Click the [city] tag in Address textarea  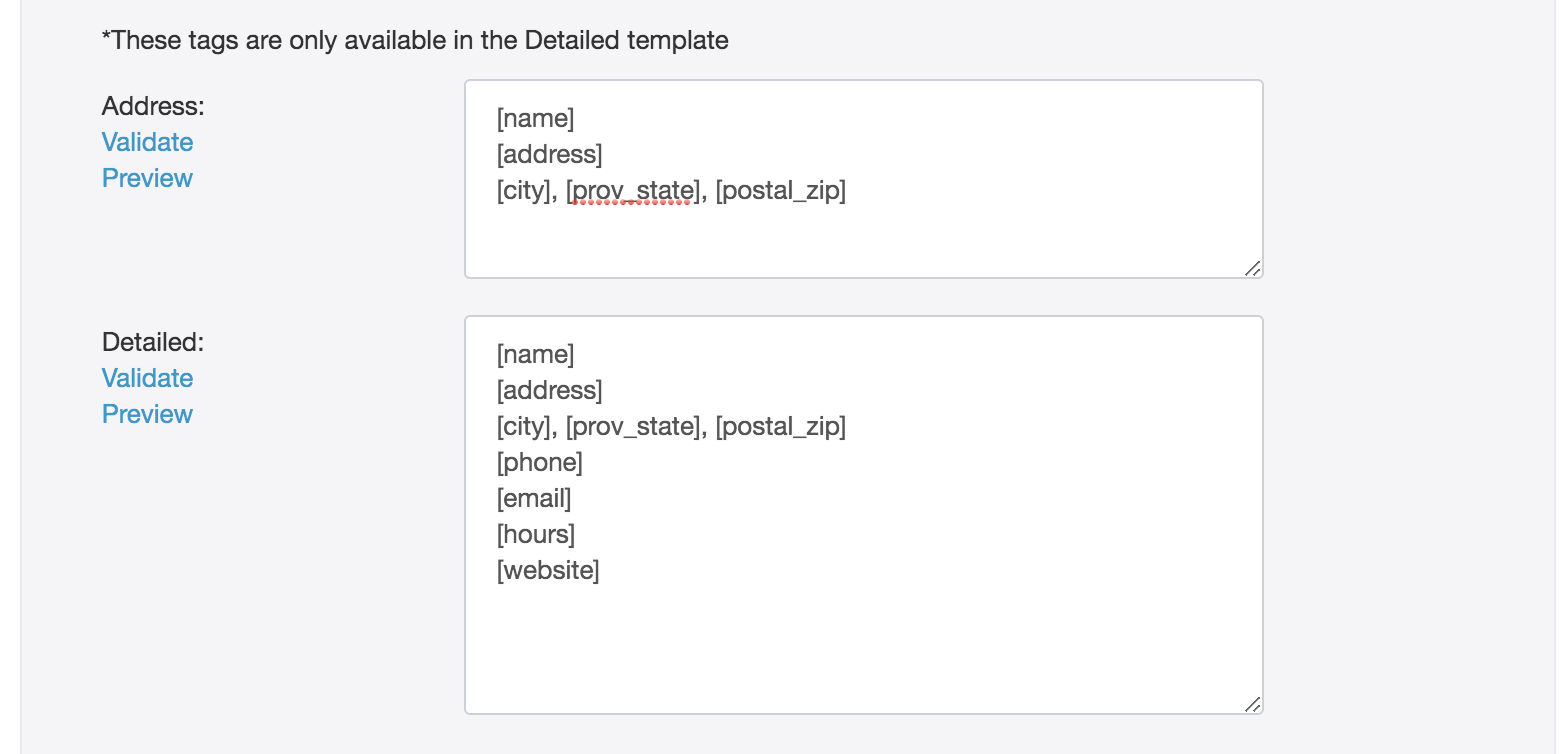coord(524,191)
